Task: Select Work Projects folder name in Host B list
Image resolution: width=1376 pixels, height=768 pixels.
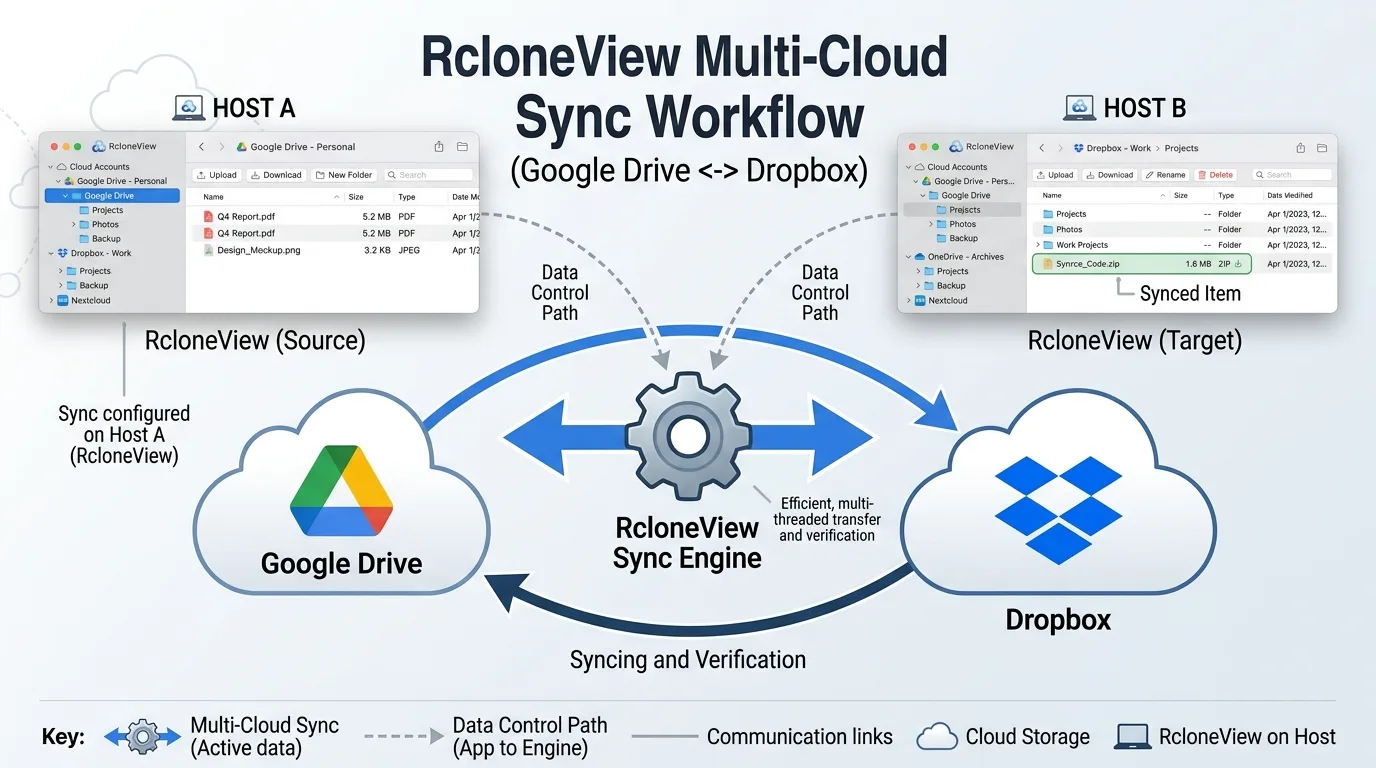Action: (x=1082, y=245)
